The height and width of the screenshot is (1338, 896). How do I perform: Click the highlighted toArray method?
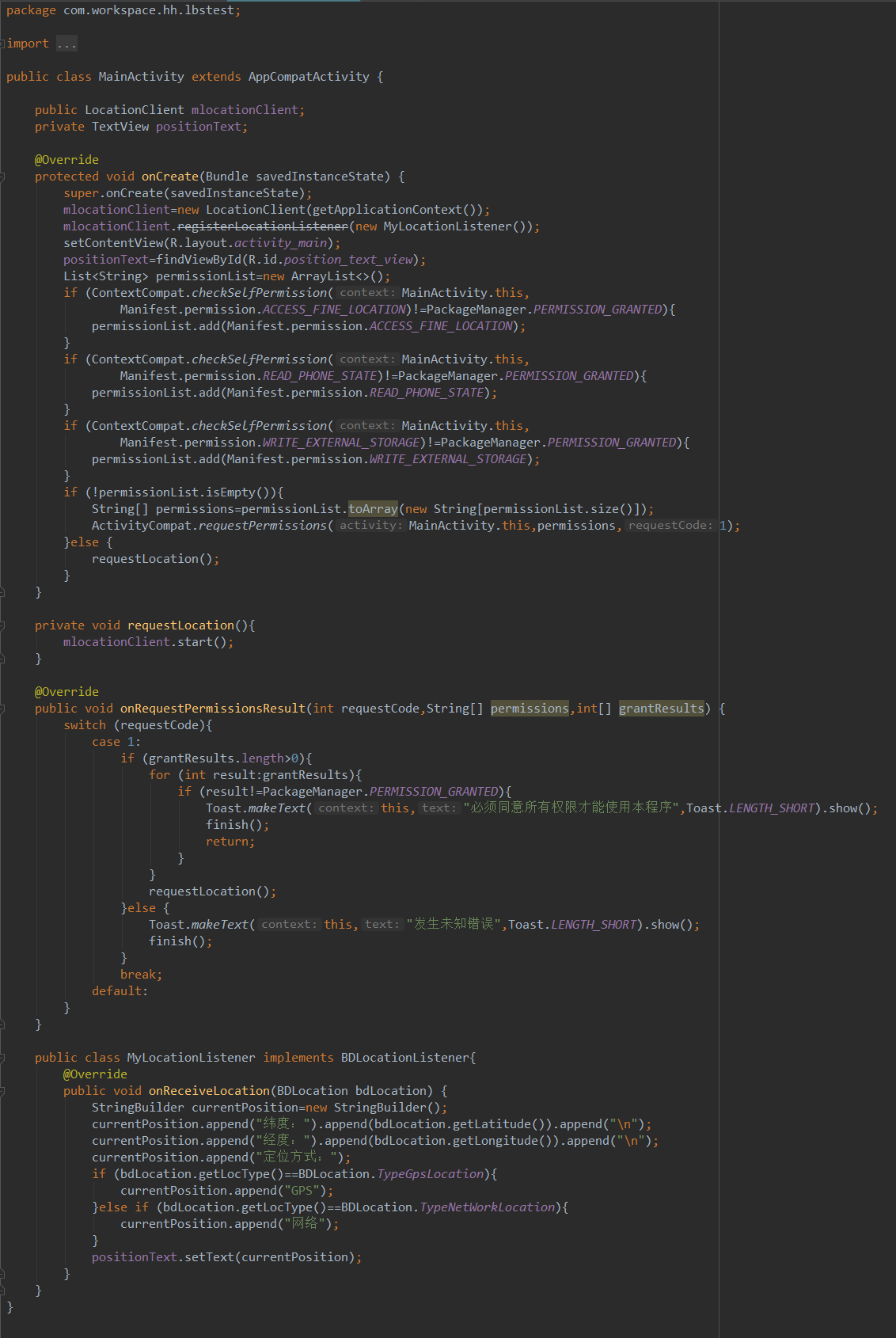pos(373,509)
